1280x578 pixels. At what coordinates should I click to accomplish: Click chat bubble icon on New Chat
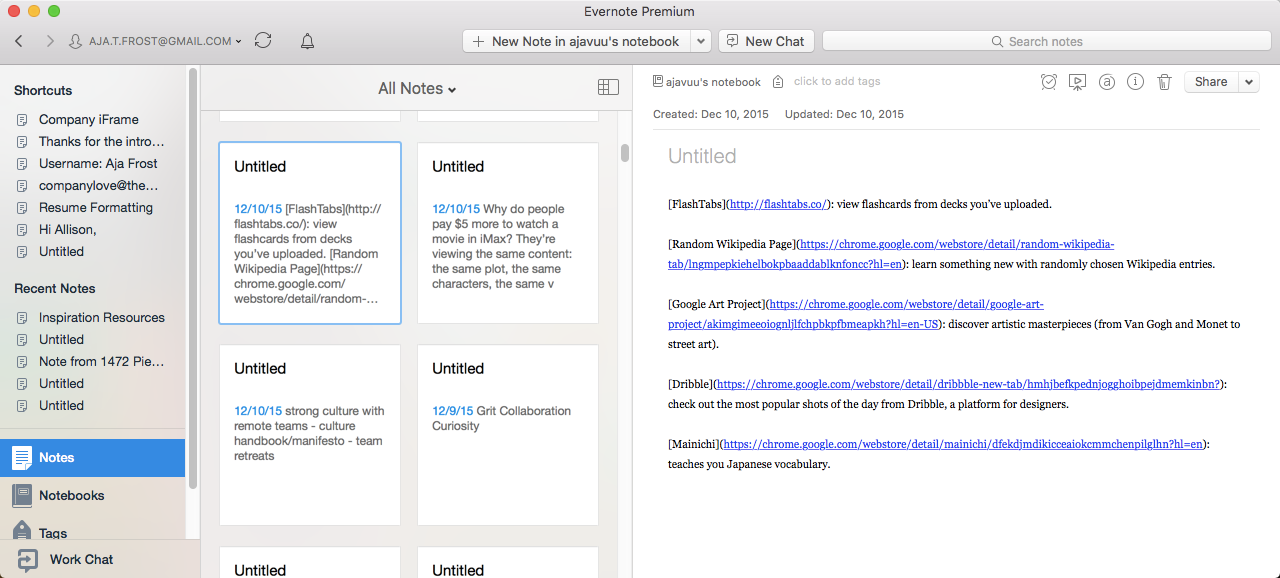732,41
